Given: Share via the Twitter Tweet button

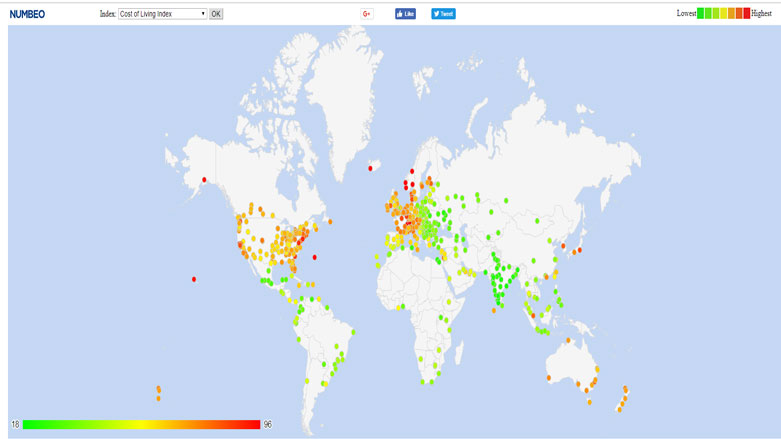Looking at the screenshot, I should pos(443,14).
